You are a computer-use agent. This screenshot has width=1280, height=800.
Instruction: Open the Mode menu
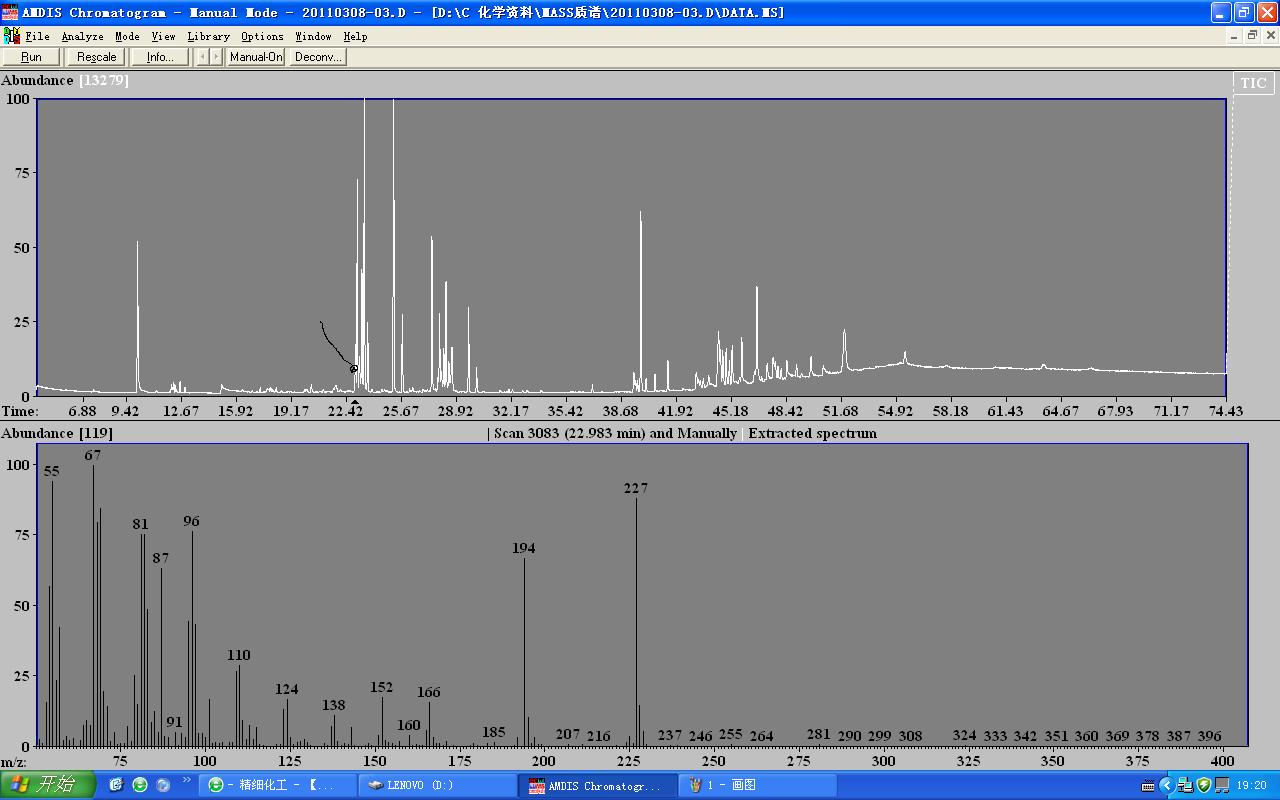[x=127, y=36]
